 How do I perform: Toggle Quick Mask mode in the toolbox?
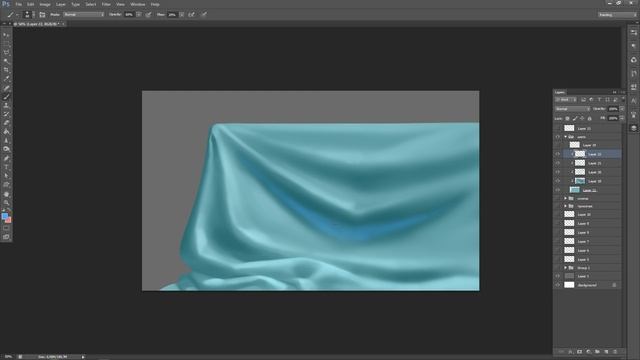pos(6,229)
